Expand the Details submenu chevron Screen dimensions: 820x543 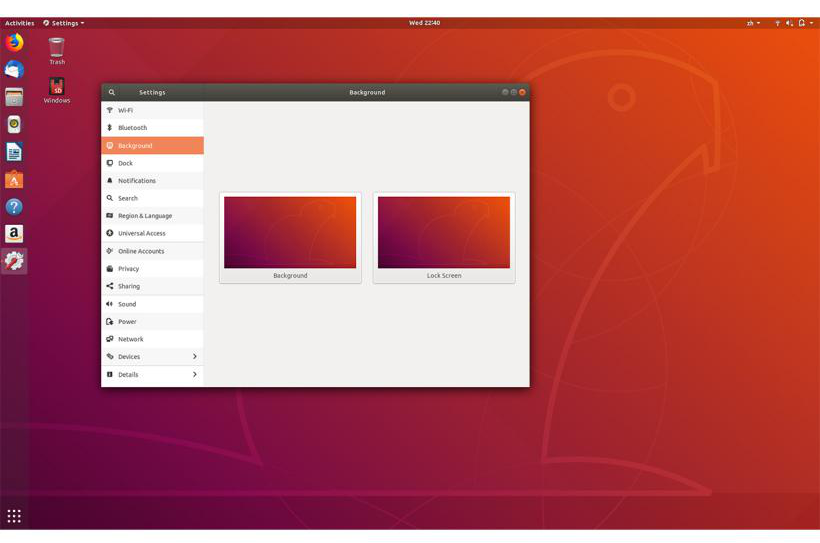pos(194,374)
